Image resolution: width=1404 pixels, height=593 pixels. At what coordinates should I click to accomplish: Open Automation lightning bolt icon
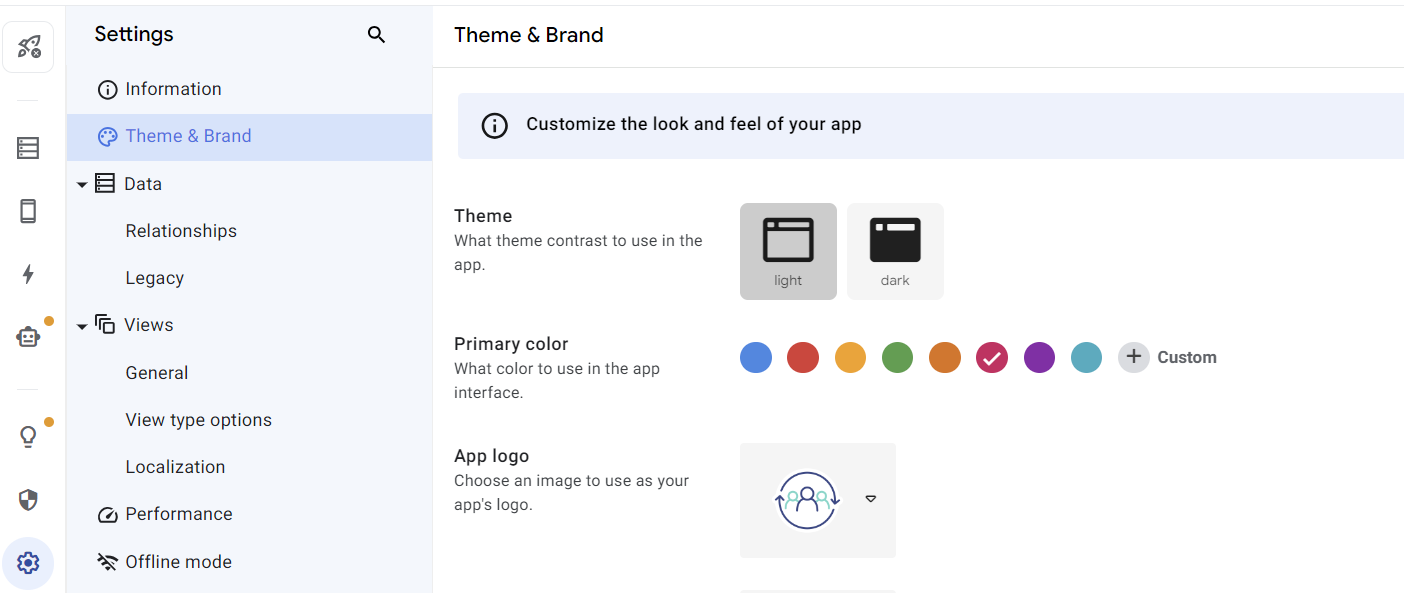28,274
